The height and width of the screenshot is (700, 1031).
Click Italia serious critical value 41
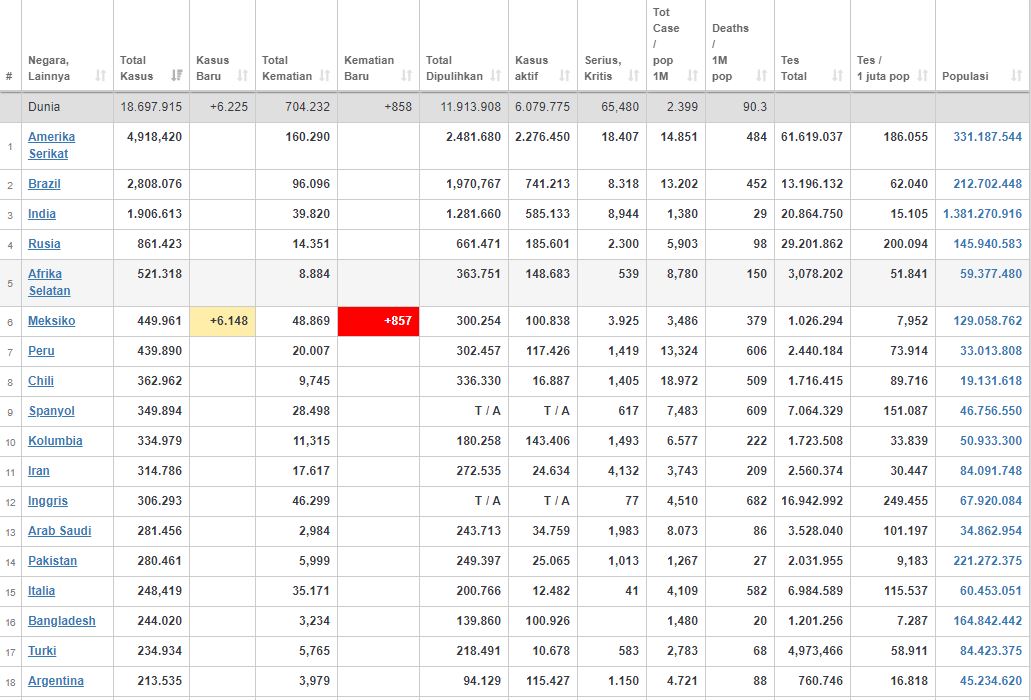[x=632, y=591]
